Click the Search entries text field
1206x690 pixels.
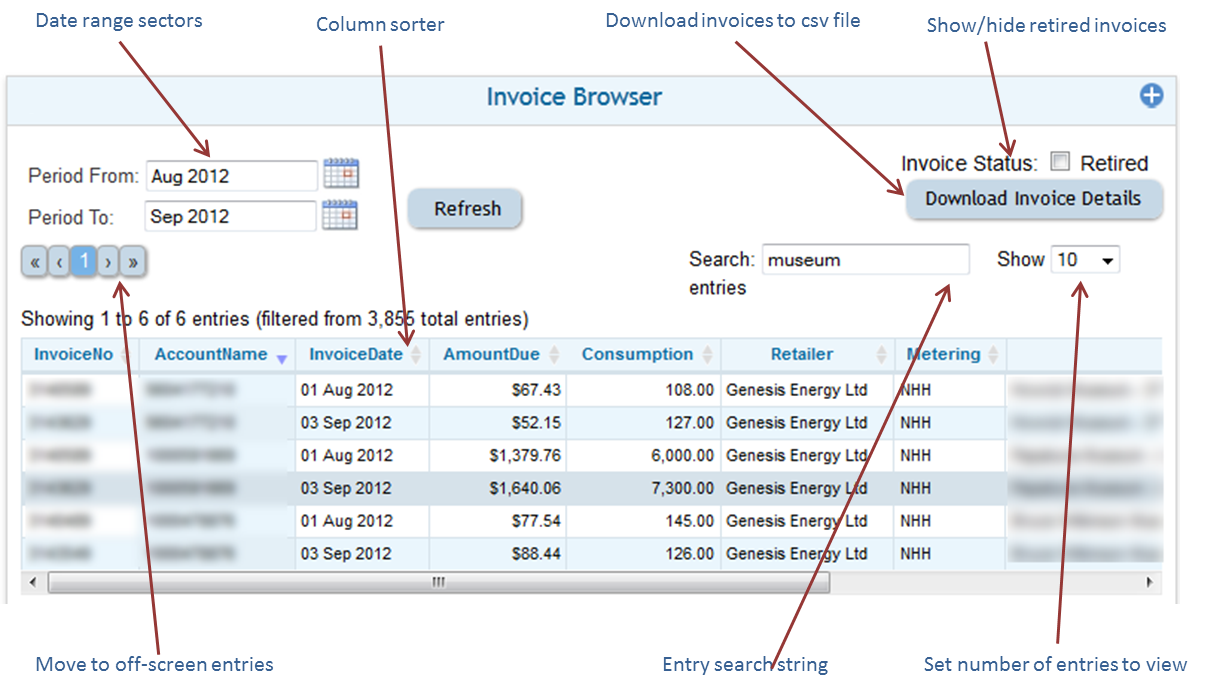865,260
